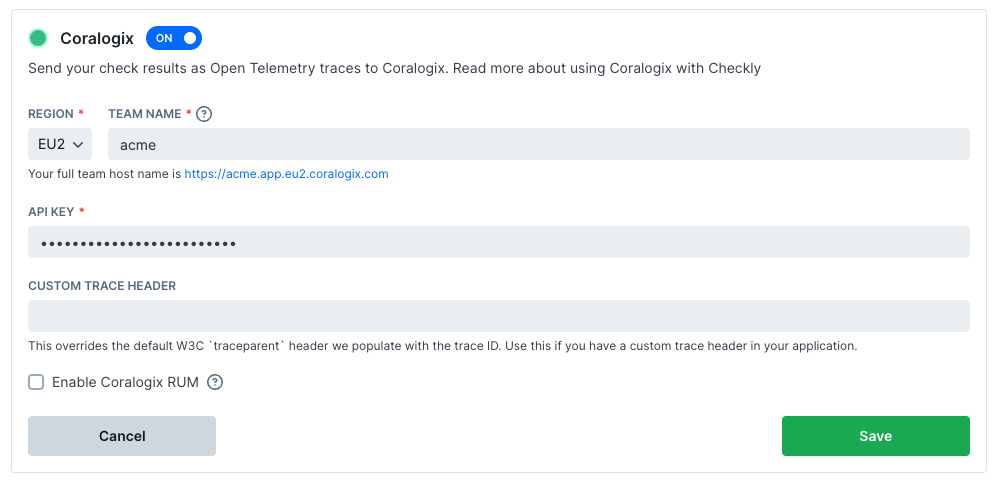
Task: Open help icon beside Enable Coralogix RUM
Action: point(215,382)
